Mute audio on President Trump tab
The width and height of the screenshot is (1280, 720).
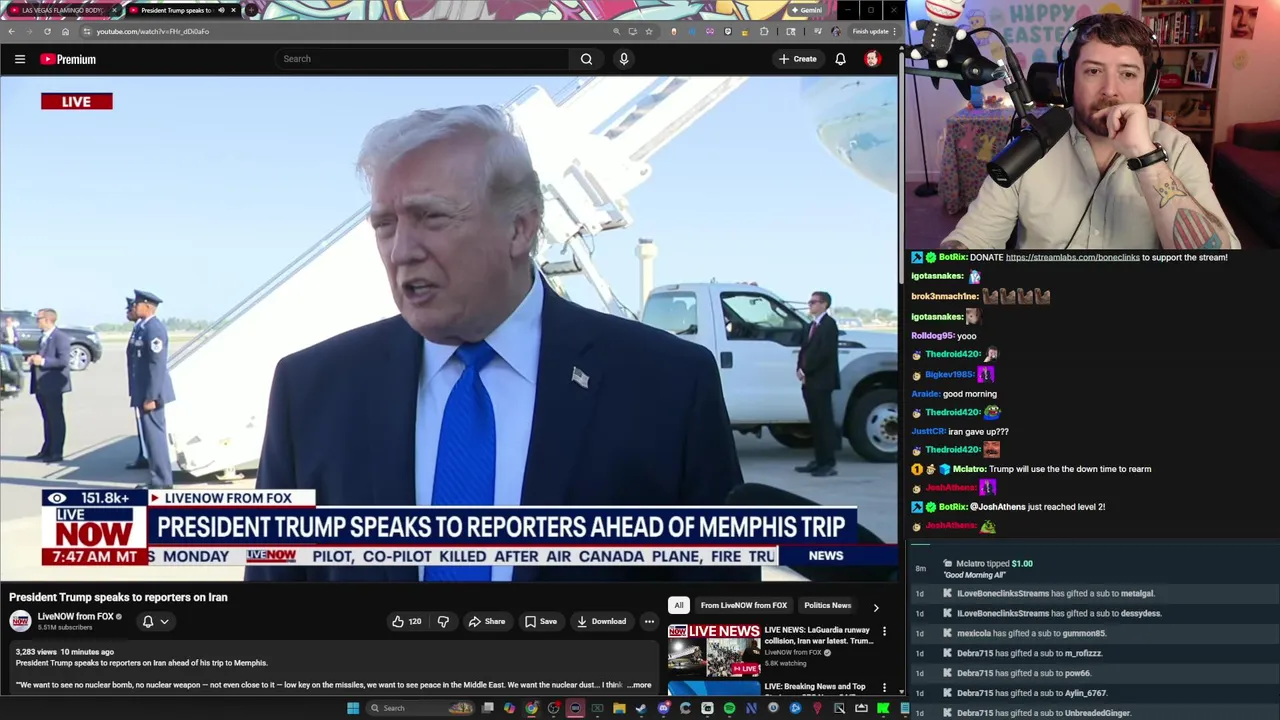pos(221,10)
